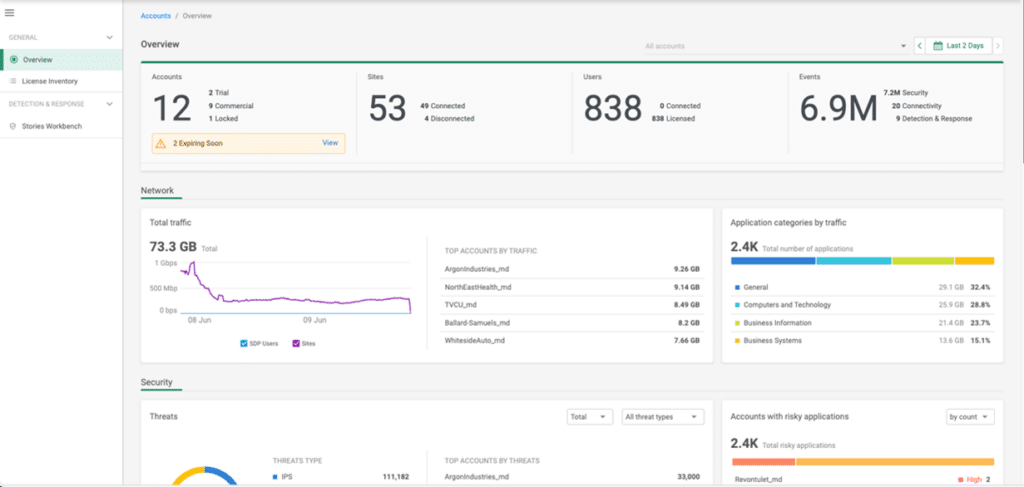Click the purple traffic line chart
This screenshot has width=1024, height=487.
tap(295, 288)
